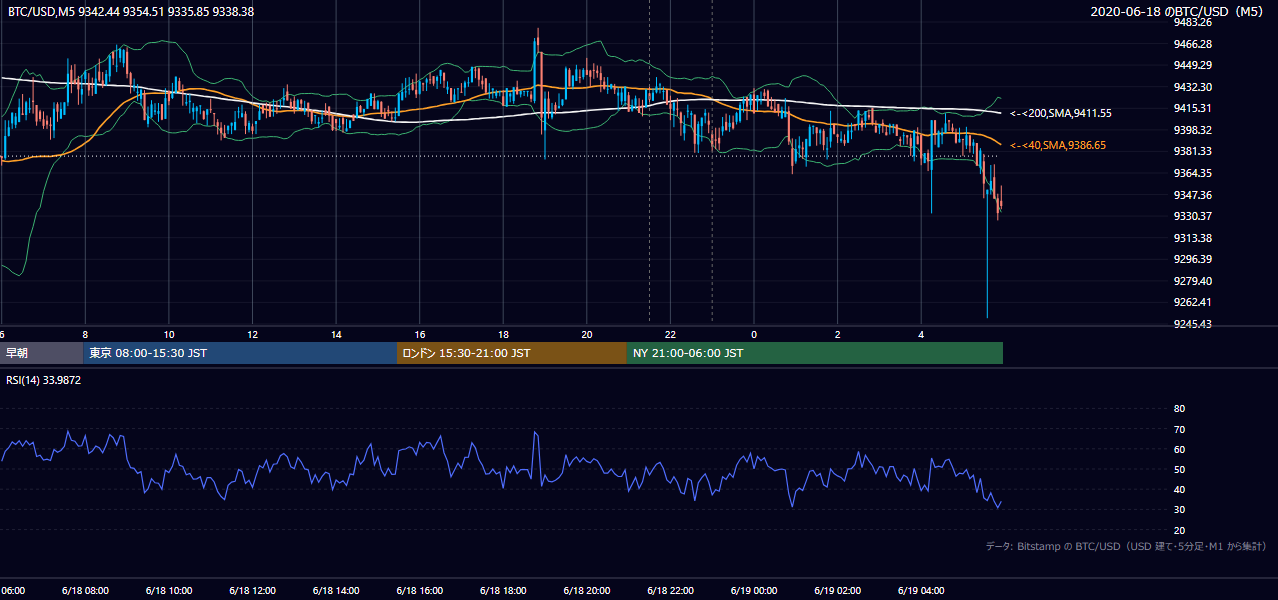Click the bottom date label 6/18 14:00
Image resolution: width=1278 pixels, height=600 pixels.
pos(335,590)
